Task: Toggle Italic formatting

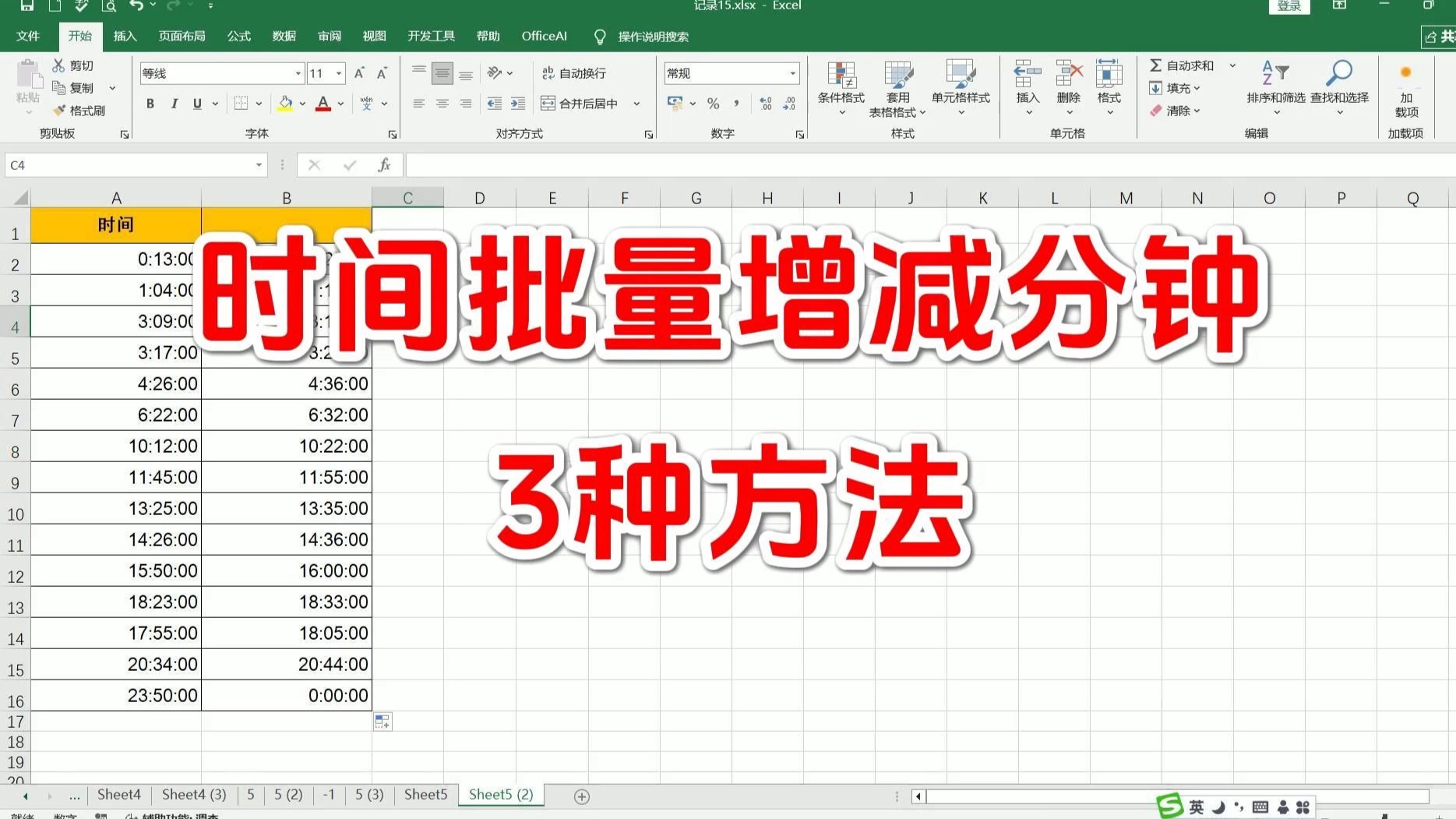Action: click(175, 103)
